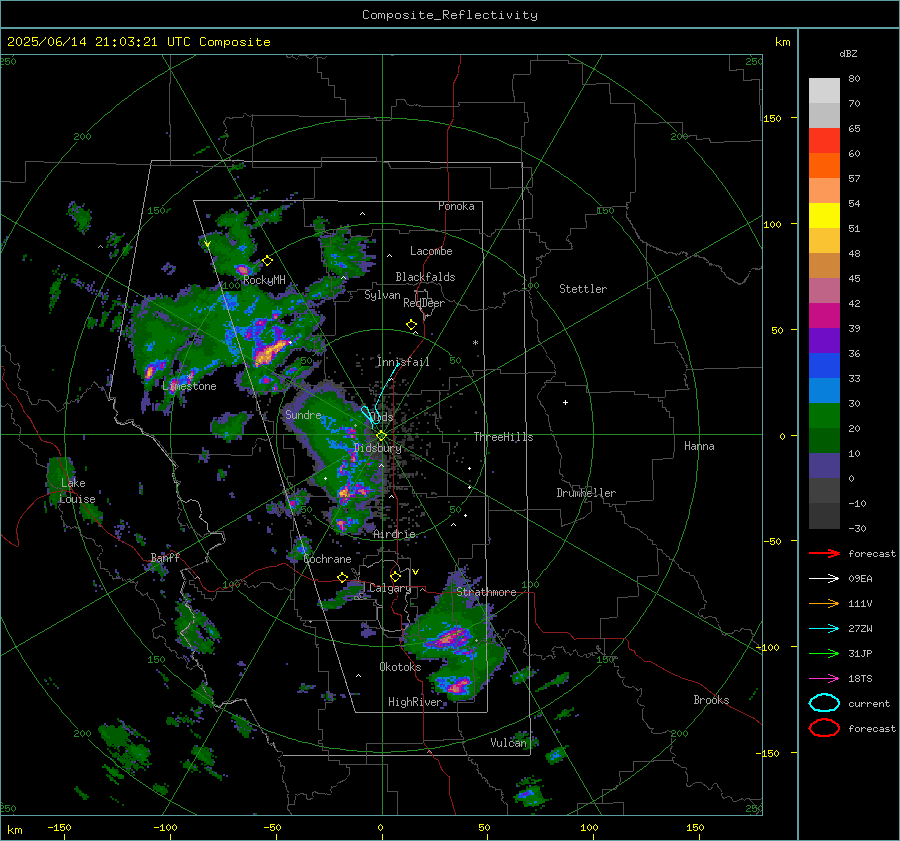Click the 18TS legend text

860,679
